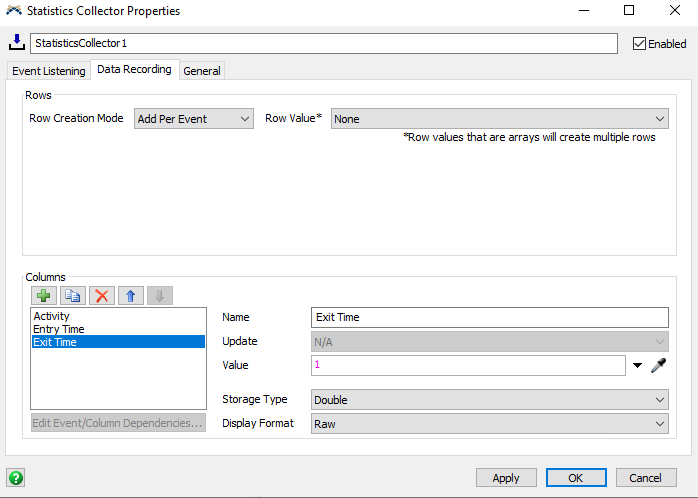Viewport: 698px width, 498px height.
Task: Open the black triangle menu beside Value
Action: 638,366
